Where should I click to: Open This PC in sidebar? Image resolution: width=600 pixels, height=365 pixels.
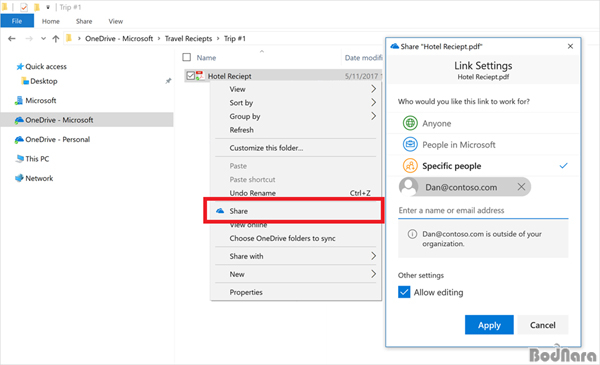pyautogui.click(x=37, y=159)
